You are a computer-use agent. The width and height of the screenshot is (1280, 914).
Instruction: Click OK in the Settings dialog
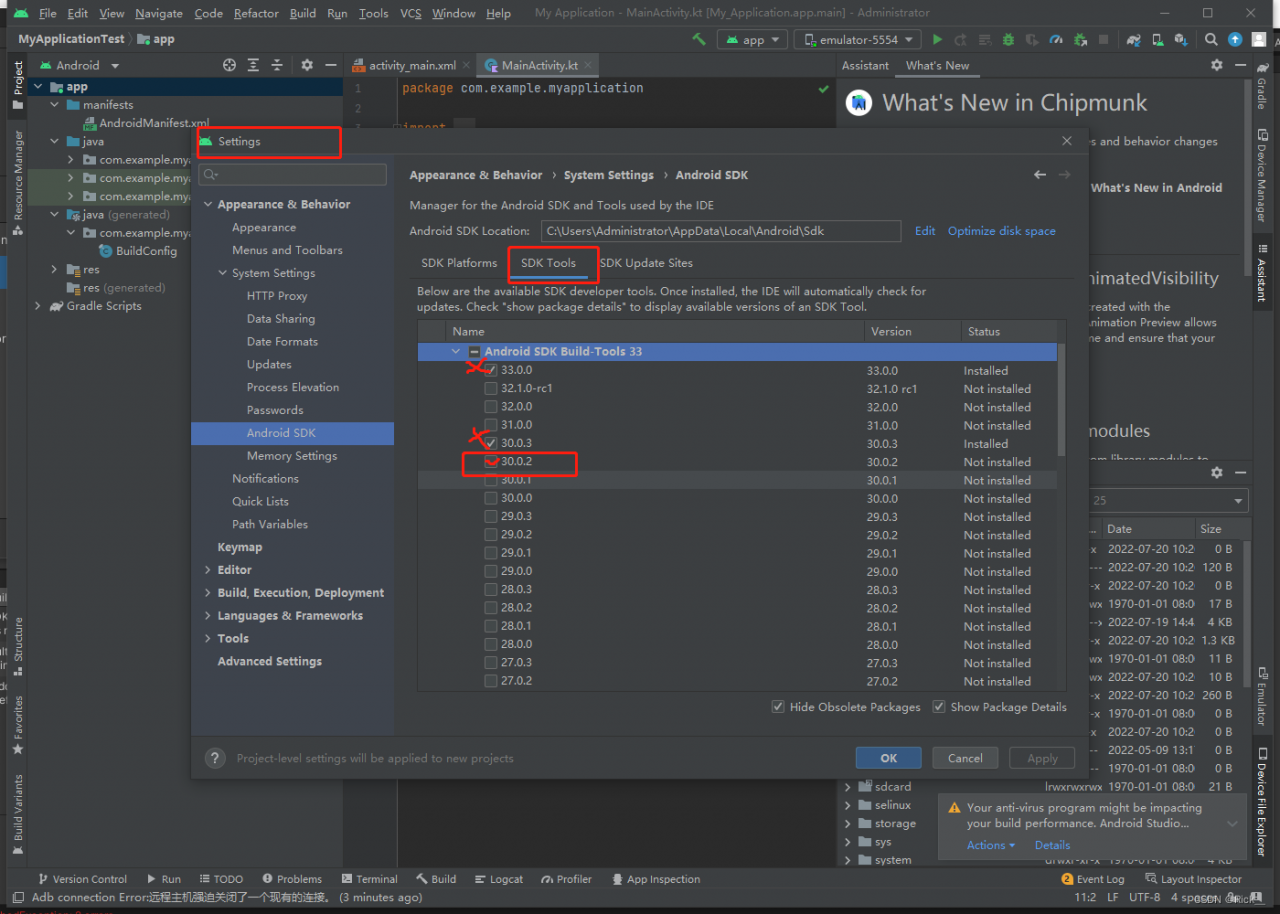pos(888,758)
